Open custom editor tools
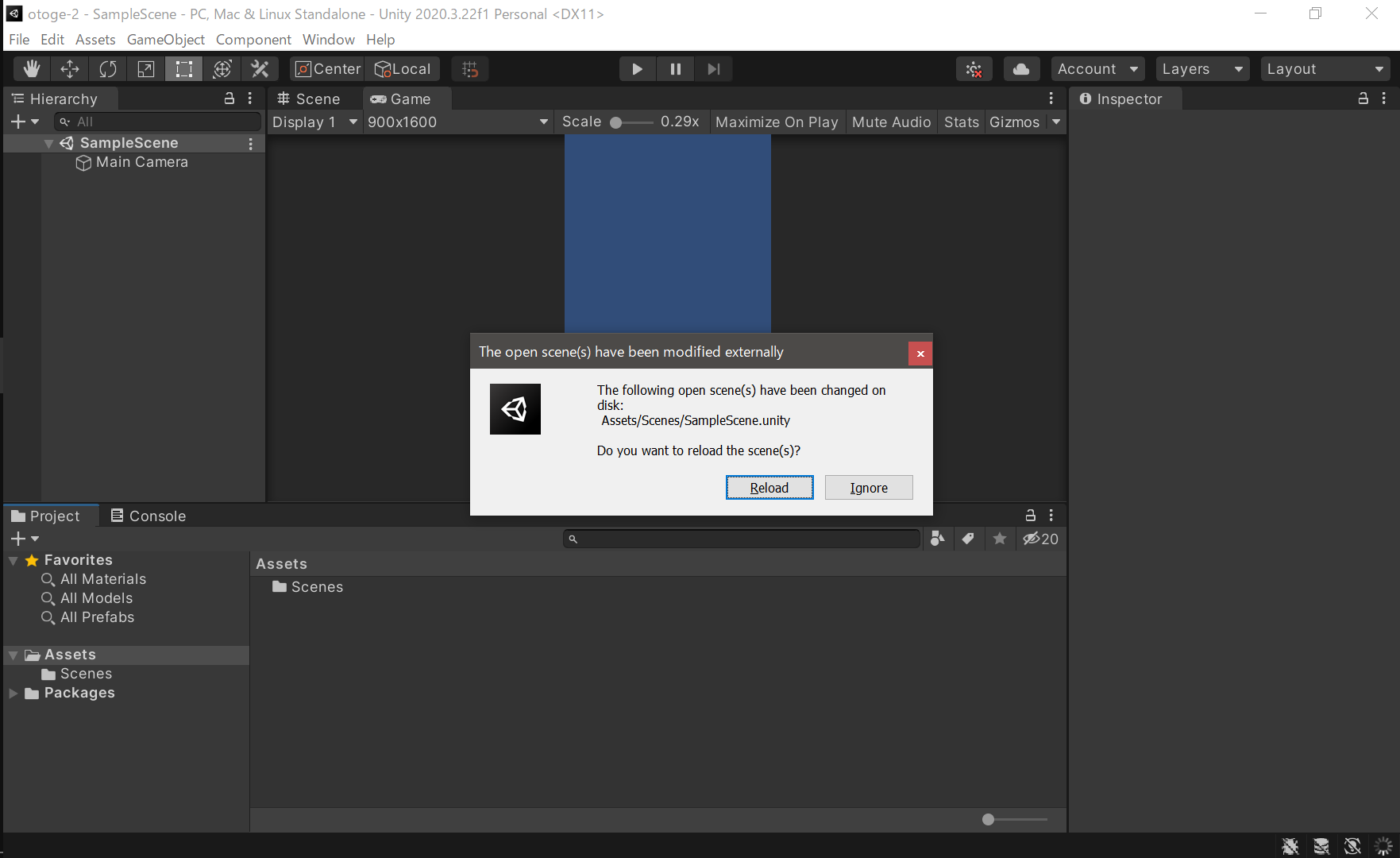The image size is (1400, 858). click(x=260, y=69)
